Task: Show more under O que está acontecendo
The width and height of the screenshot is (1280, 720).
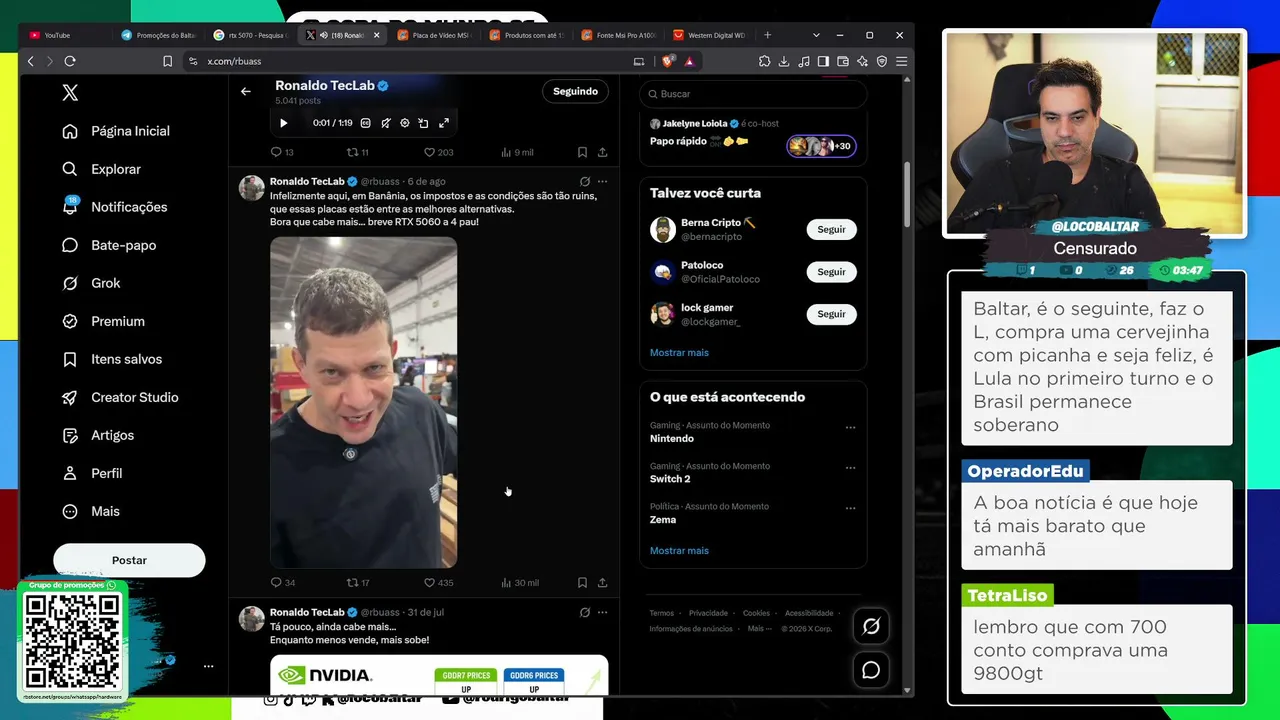Action: (679, 550)
